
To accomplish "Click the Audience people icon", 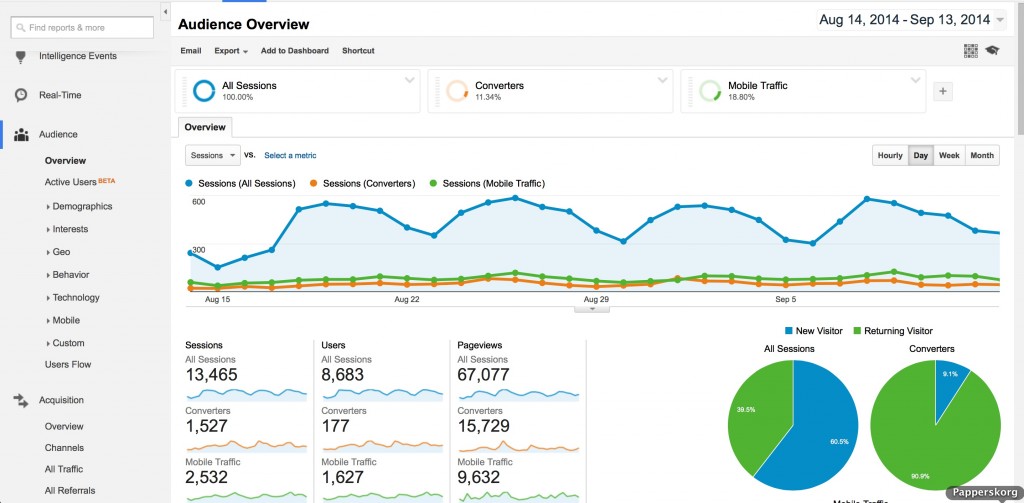I will point(21,135).
